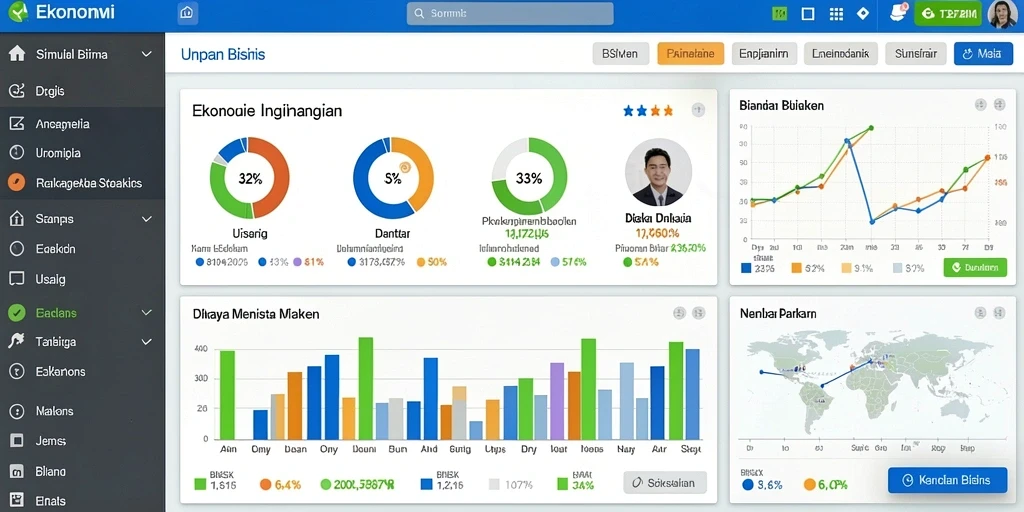This screenshot has height=512, width=1024.
Task: Click the home icon in header
Action: pos(187,12)
